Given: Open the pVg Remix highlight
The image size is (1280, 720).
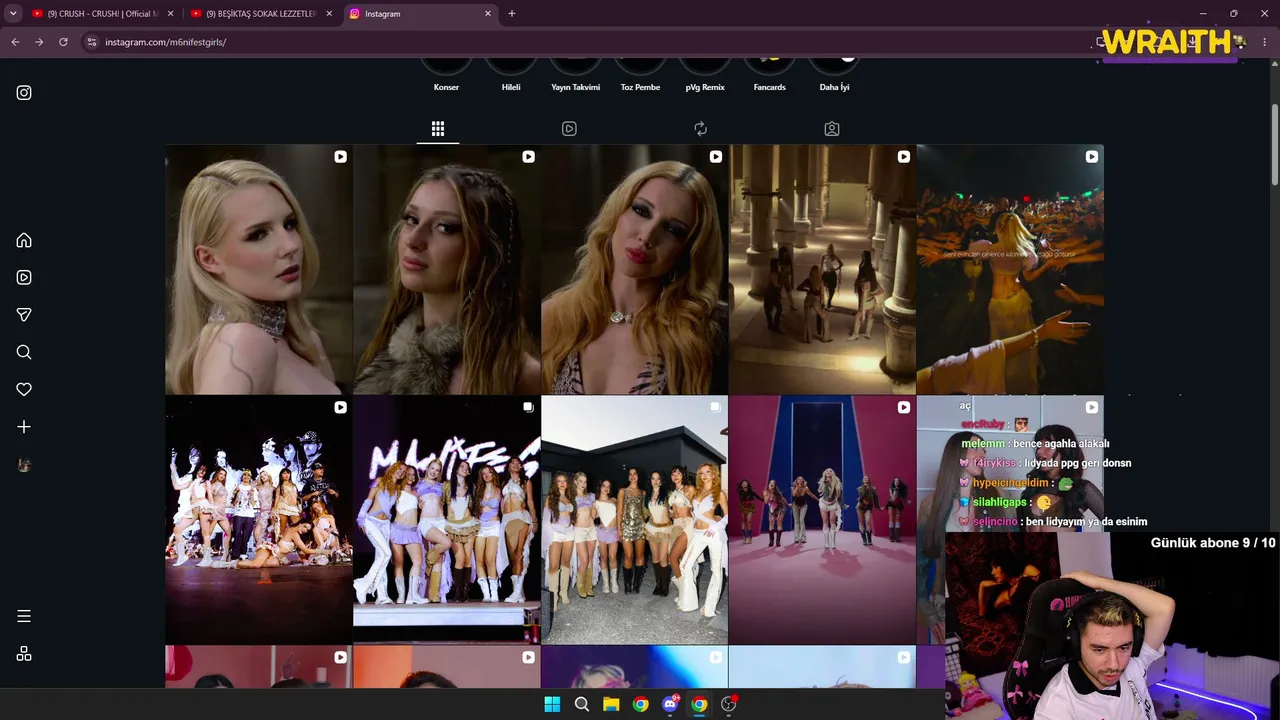Looking at the screenshot, I should pos(705,76).
